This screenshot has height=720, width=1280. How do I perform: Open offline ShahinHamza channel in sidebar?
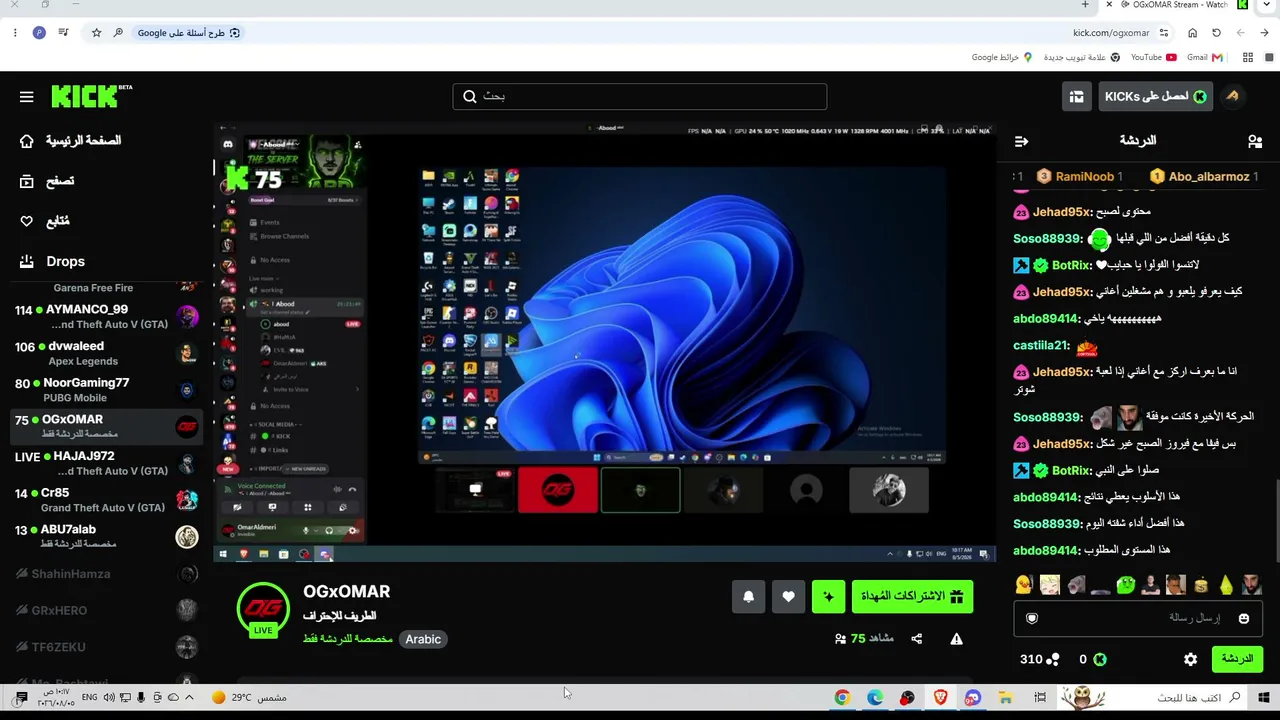tap(106, 574)
